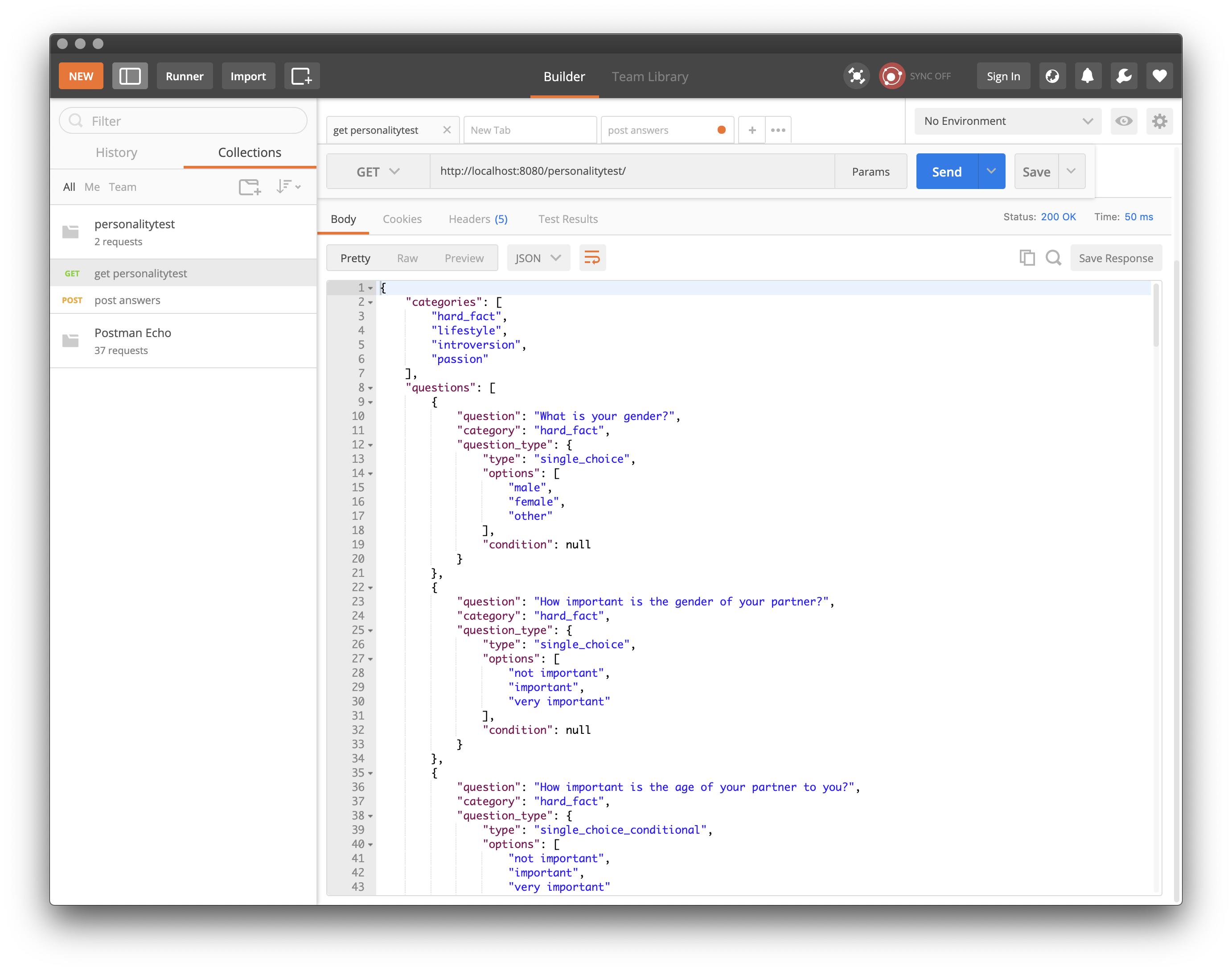Click the SYNC OFF status icon
The height and width of the screenshot is (971, 1232).
(x=891, y=76)
